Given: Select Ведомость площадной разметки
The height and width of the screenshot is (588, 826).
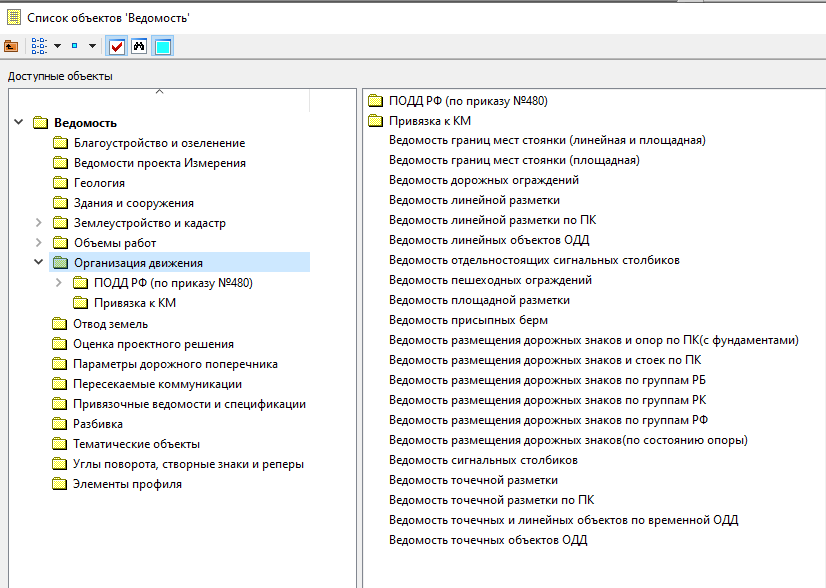Looking at the screenshot, I should tap(479, 300).
